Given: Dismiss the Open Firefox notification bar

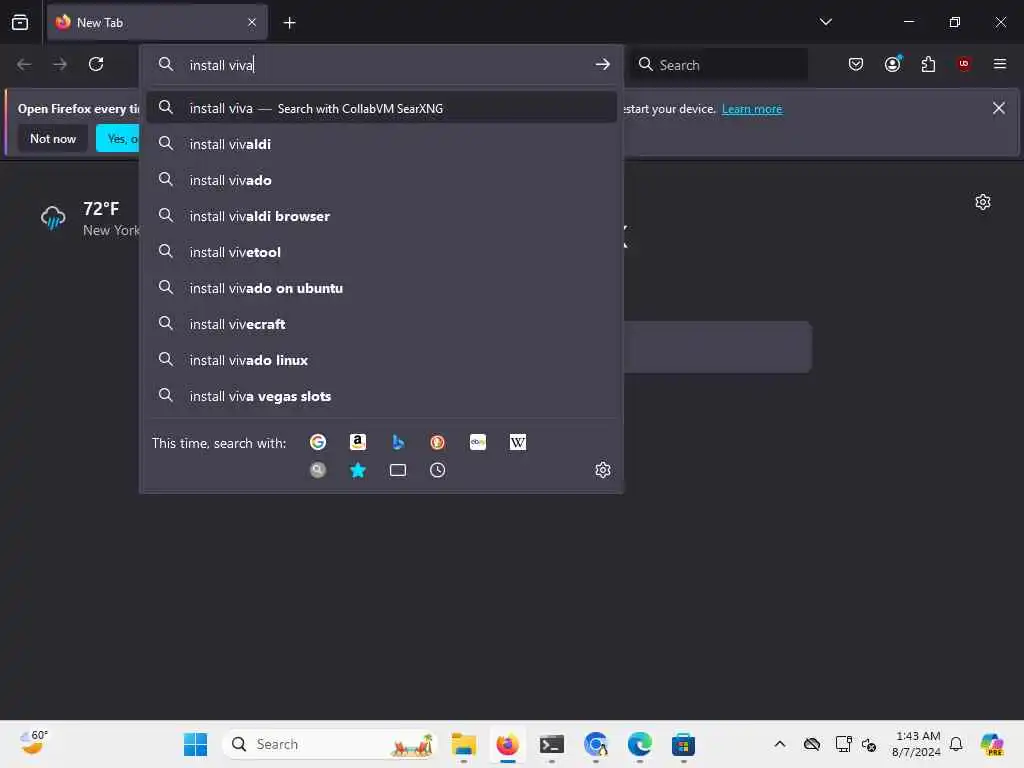Looking at the screenshot, I should click(x=999, y=108).
